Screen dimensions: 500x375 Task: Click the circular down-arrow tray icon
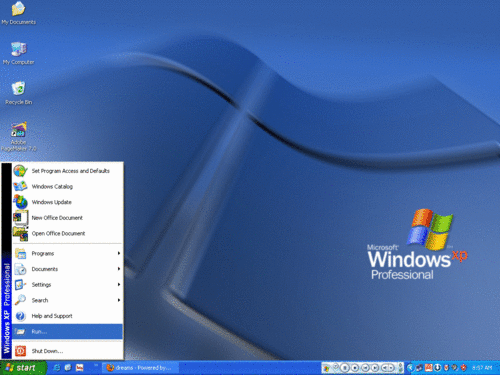pos(437,368)
